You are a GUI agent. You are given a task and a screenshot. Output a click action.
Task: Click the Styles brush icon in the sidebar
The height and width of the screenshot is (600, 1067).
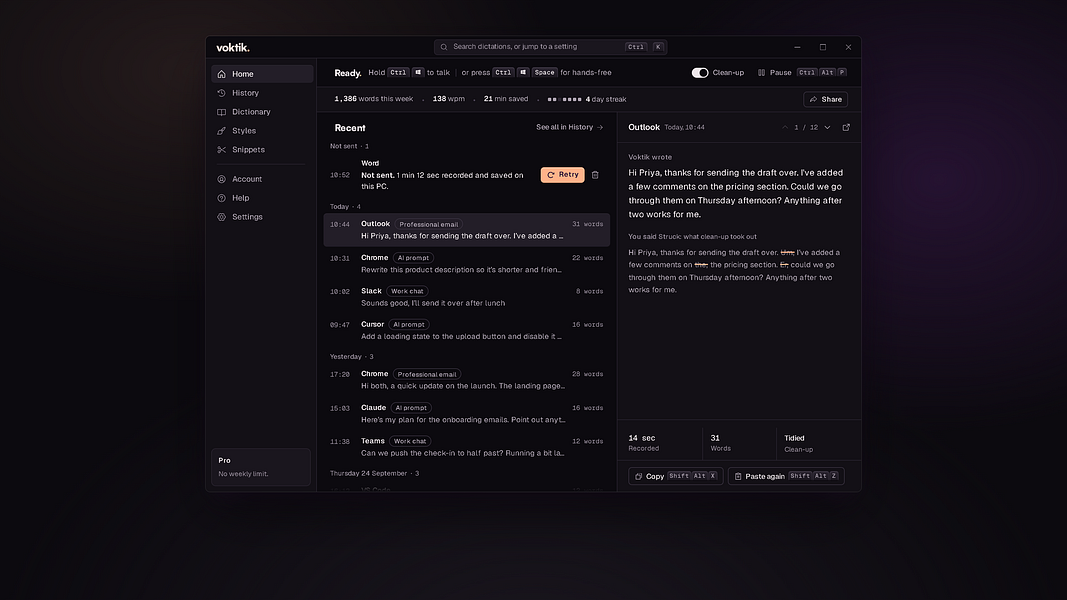click(x=221, y=131)
